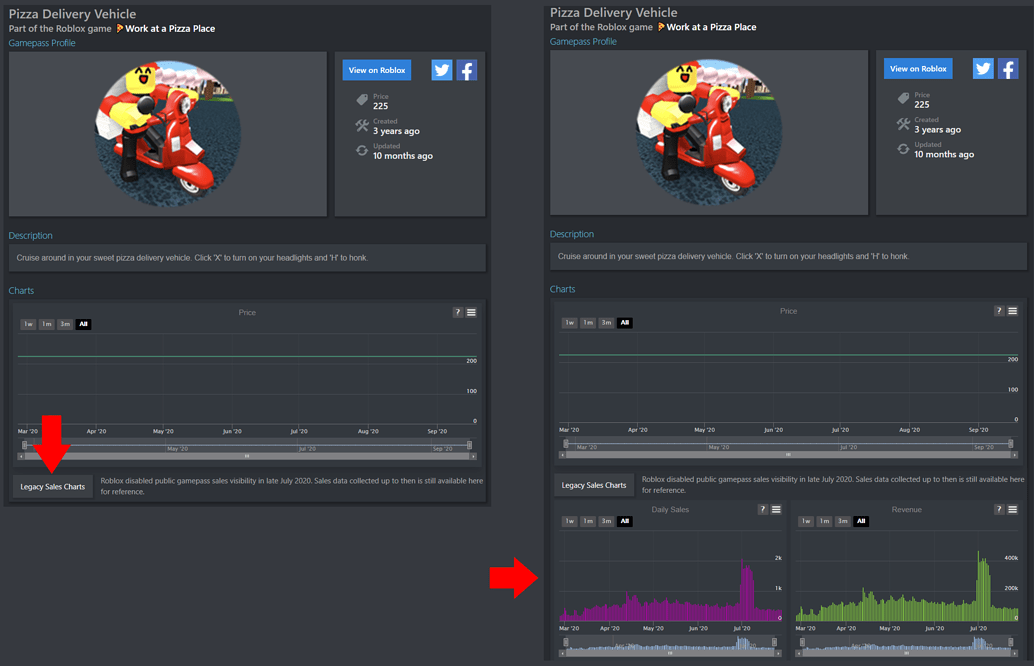Open the Daily Sales chart export menu
Viewport: 1034px width, 666px height.
point(776,509)
